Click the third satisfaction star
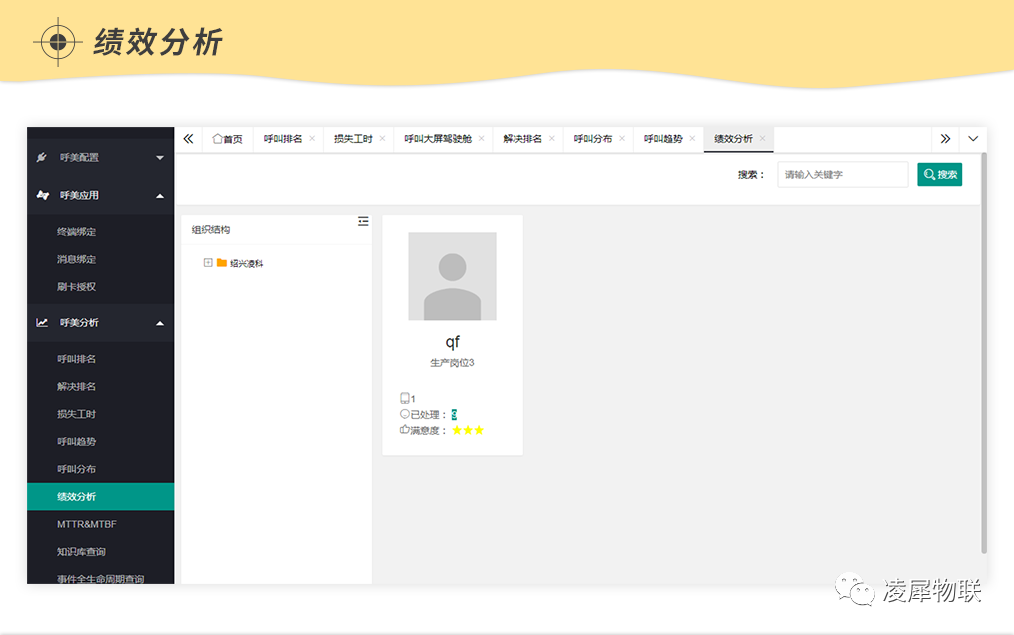The width and height of the screenshot is (1014, 635). [479, 430]
